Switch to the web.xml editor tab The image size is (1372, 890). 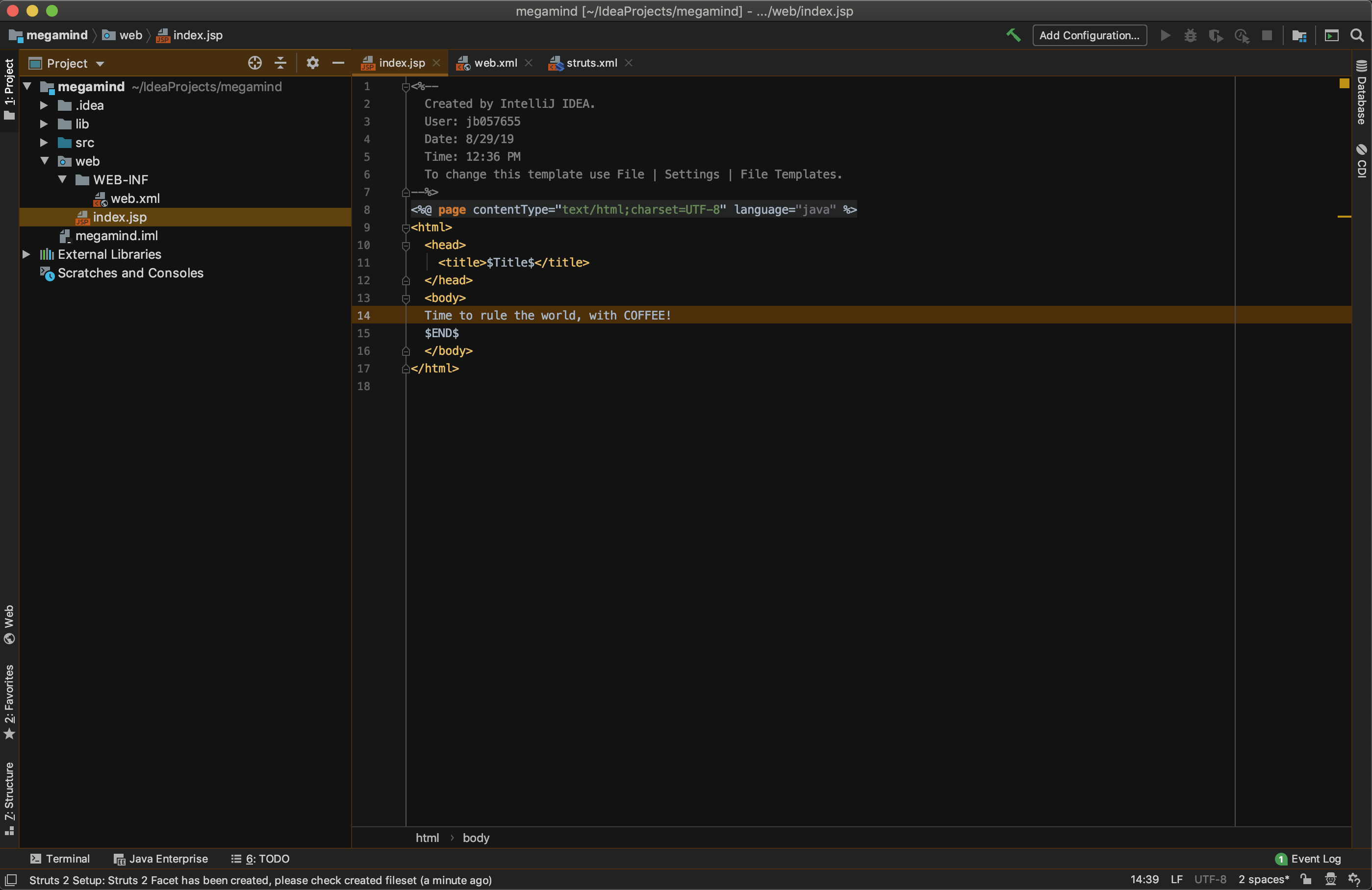[x=495, y=63]
